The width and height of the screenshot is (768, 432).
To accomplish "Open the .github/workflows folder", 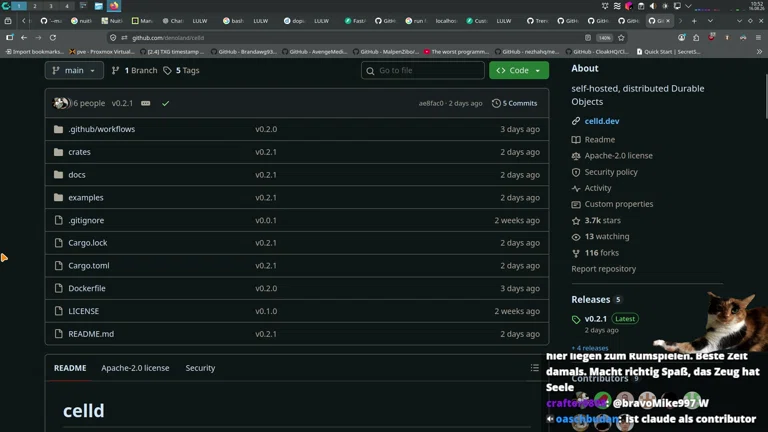I will [x=101, y=129].
